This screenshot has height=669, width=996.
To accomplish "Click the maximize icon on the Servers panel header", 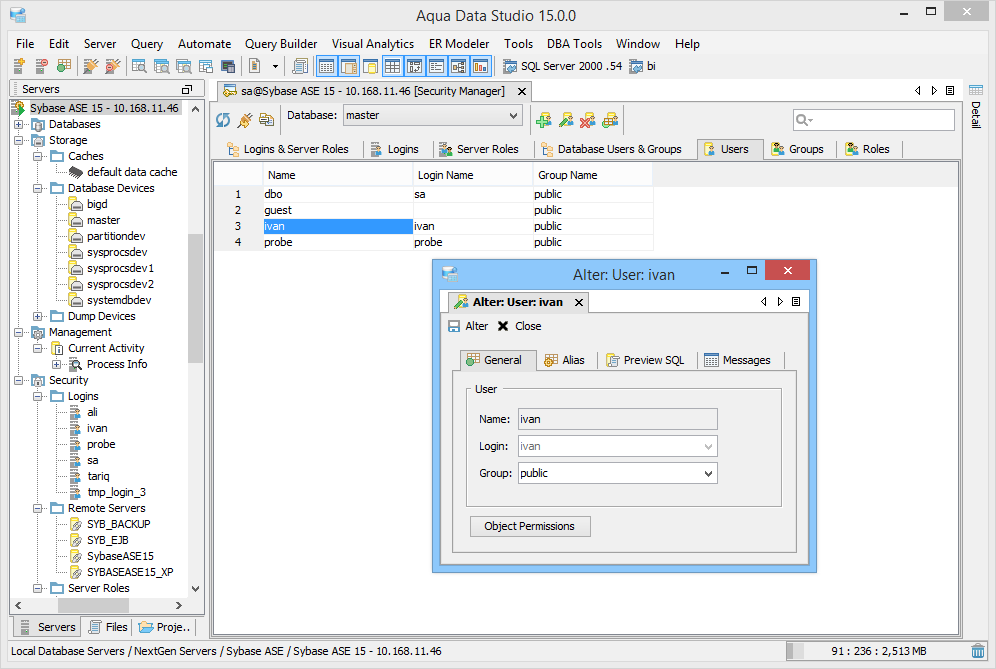I will tap(187, 89).
